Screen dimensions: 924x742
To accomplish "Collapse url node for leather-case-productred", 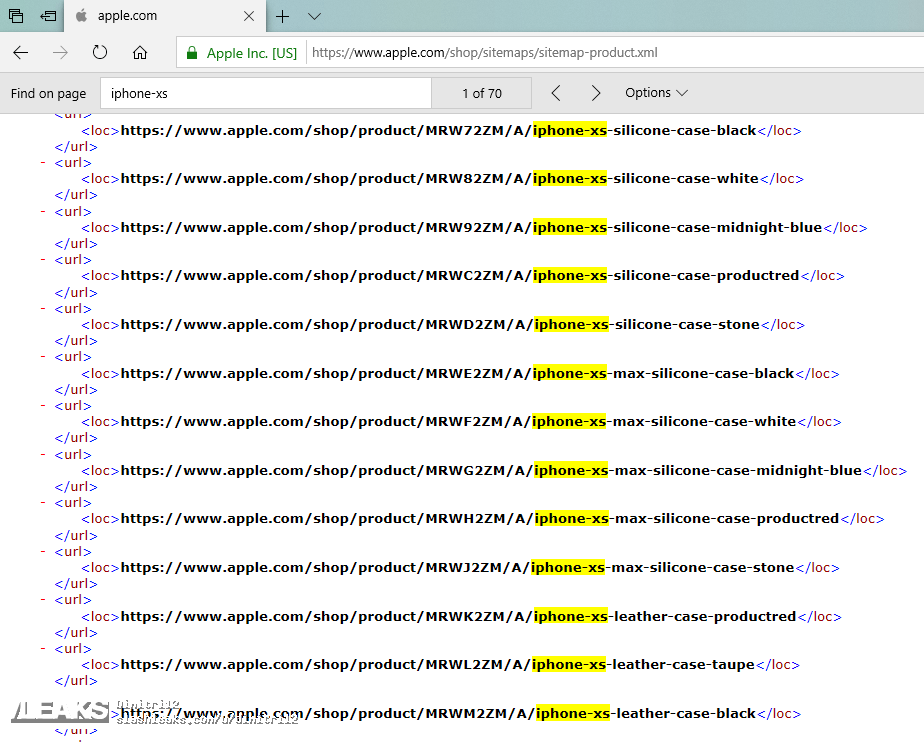I will click(x=43, y=599).
